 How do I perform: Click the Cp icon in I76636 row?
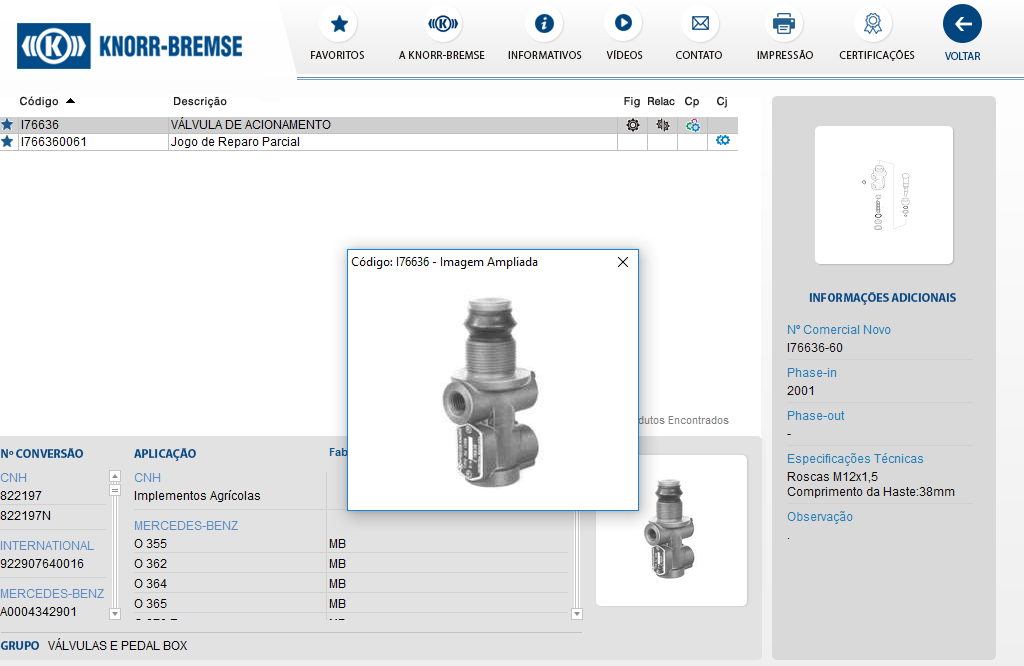[692, 125]
